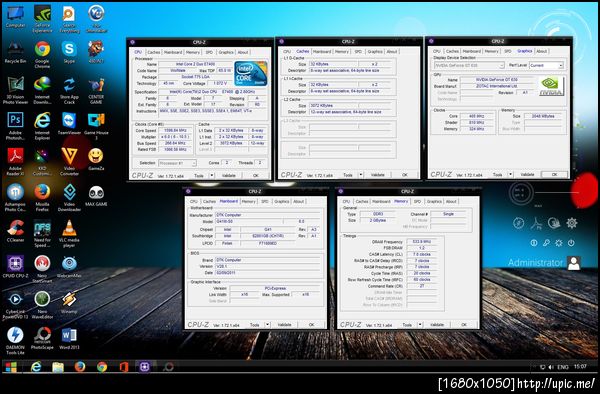Click Validate in CPU tab window
Image resolution: width=600 pixels, height=394 pixels.
click(x=229, y=176)
